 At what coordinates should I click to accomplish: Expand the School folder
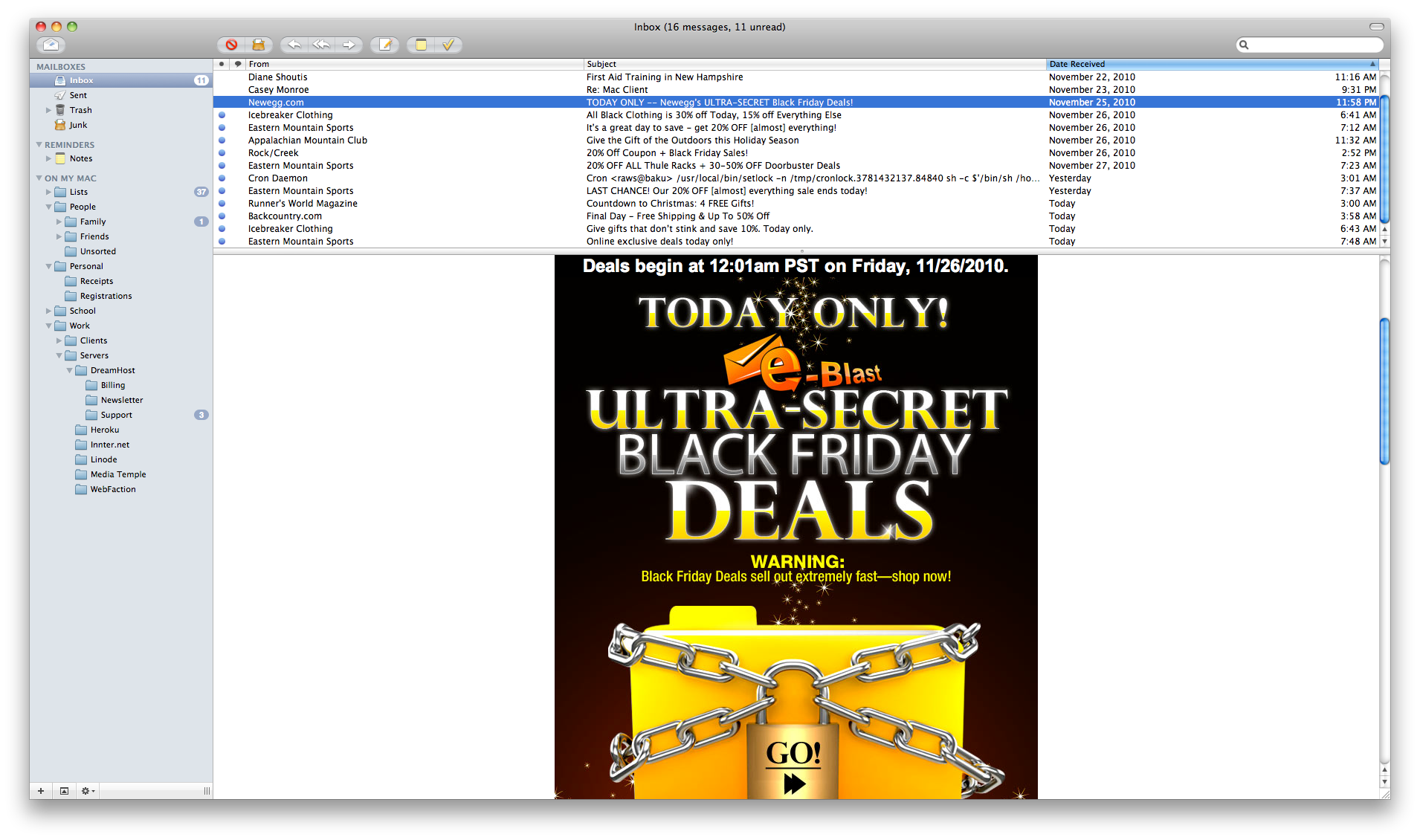pos(48,311)
